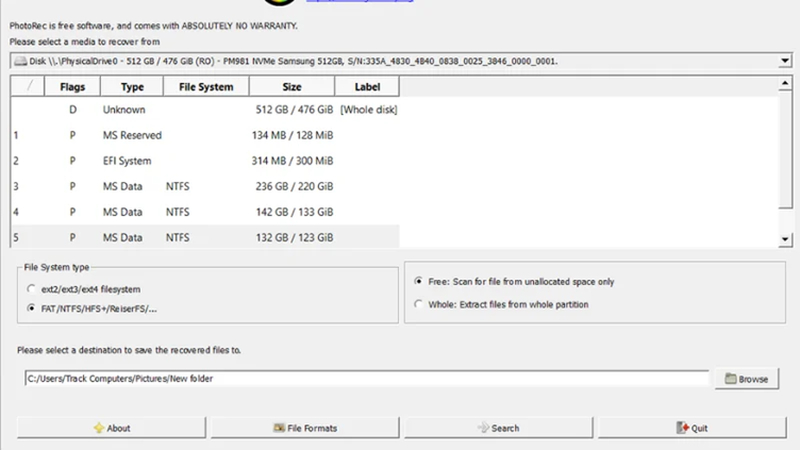The height and width of the screenshot is (450, 800).
Task: Select the 142 GB / 133 GiB partition
Action: coord(205,212)
